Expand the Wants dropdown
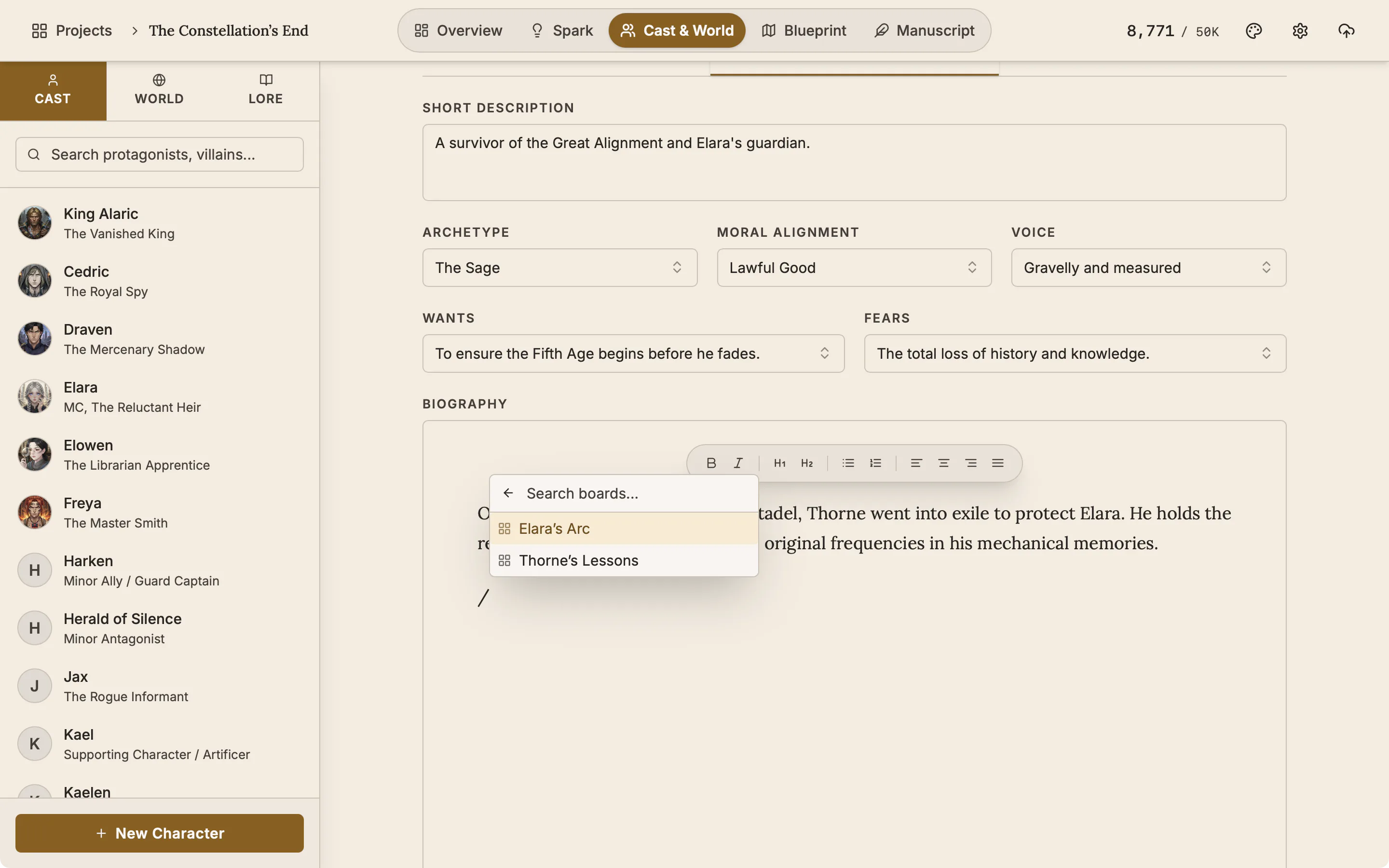Viewport: 1389px width, 868px height. [633, 353]
